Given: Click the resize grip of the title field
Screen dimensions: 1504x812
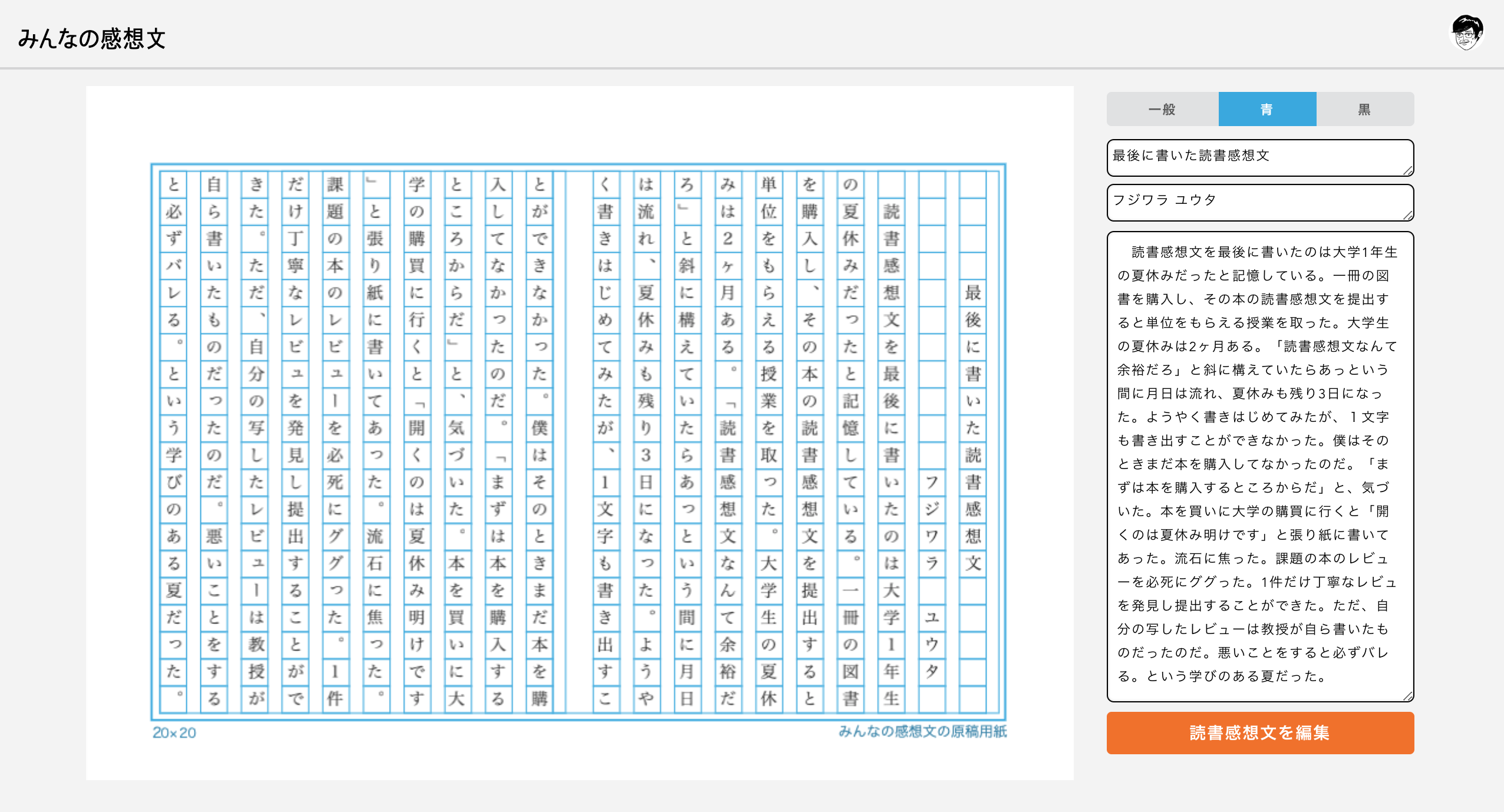Looking at the screenshot, I should (x=1409, y=171).
